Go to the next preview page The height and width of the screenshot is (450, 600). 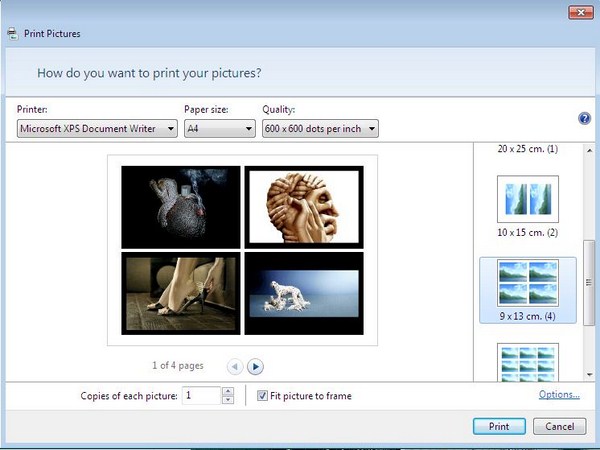(255, 367)
